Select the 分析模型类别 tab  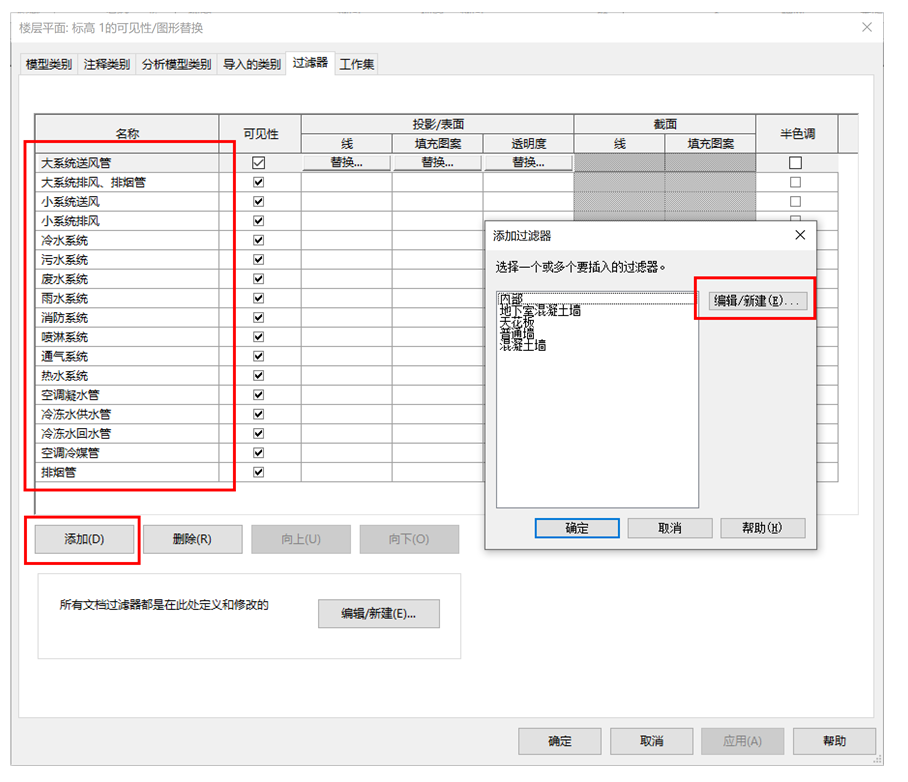point(177,64)
